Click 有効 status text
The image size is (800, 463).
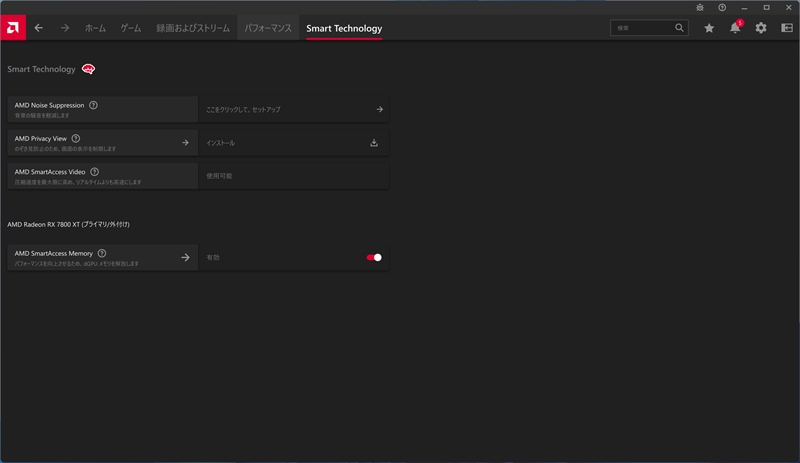coord(213,258)
